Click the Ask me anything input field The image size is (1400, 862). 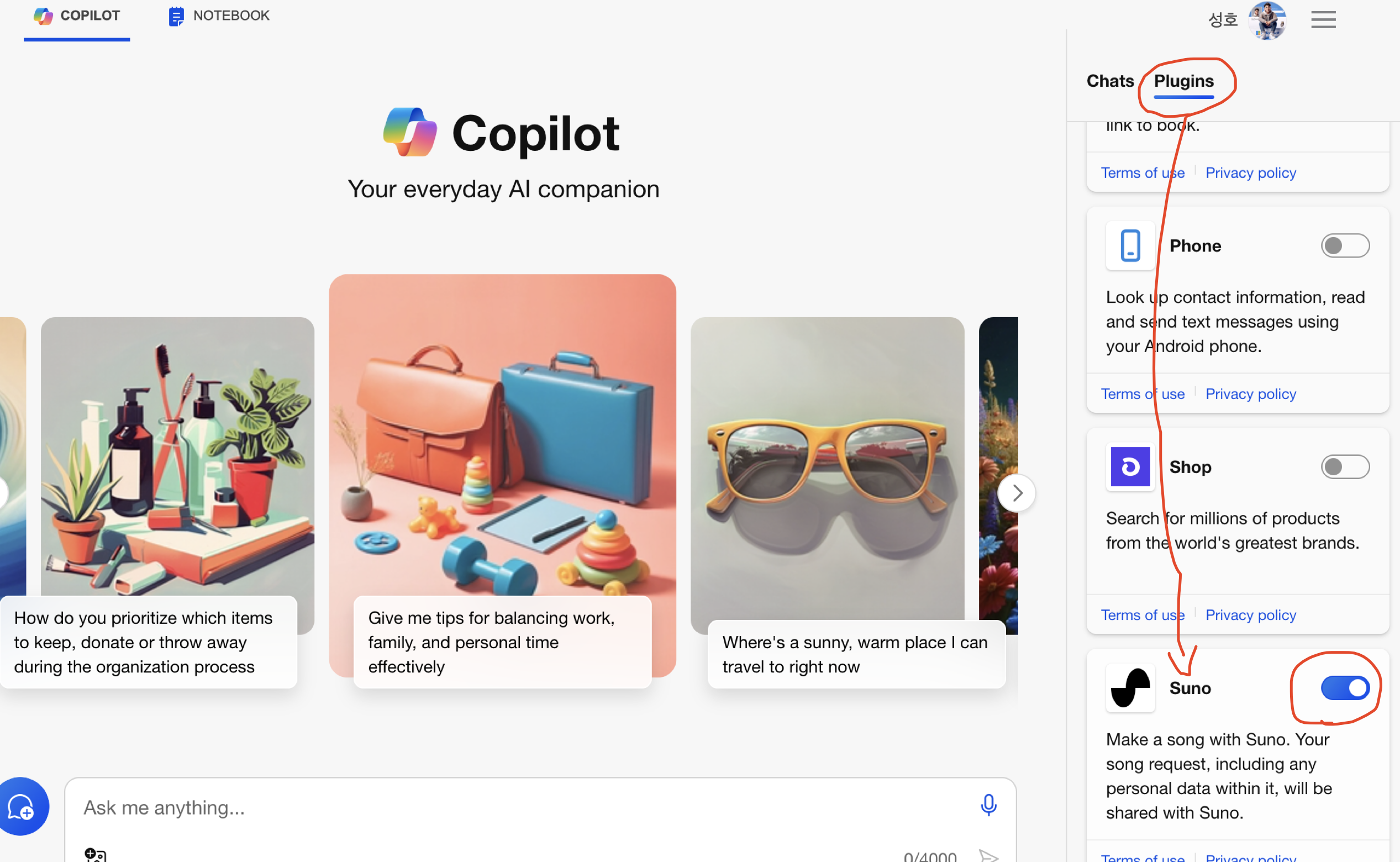pyautogui.click(x=513, y=807)
